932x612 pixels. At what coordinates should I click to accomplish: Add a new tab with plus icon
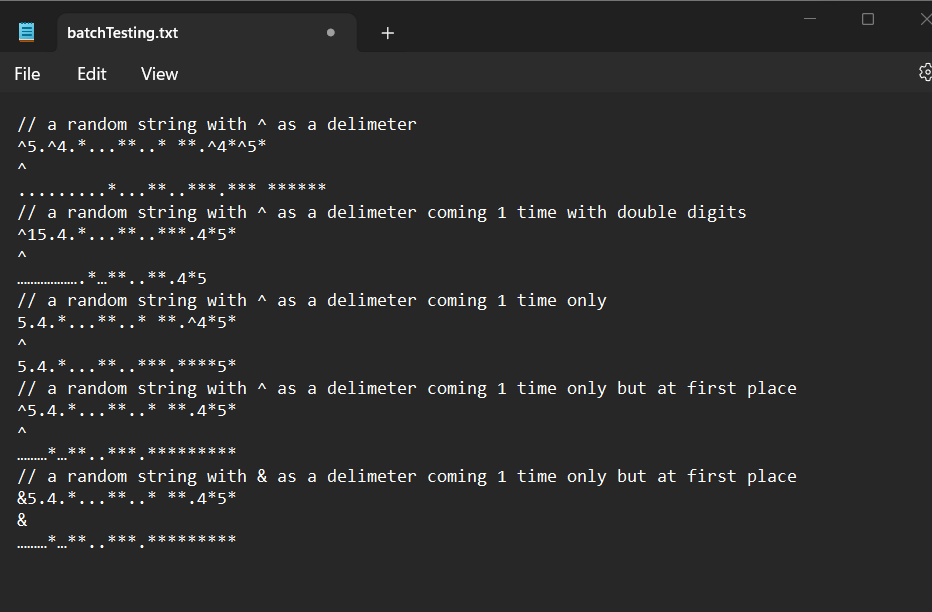click(388, 33)
